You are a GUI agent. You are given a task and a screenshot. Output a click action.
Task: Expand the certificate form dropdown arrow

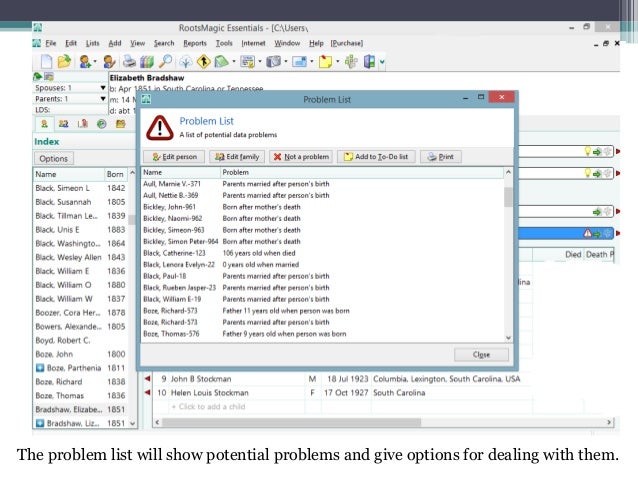(260, 61)
